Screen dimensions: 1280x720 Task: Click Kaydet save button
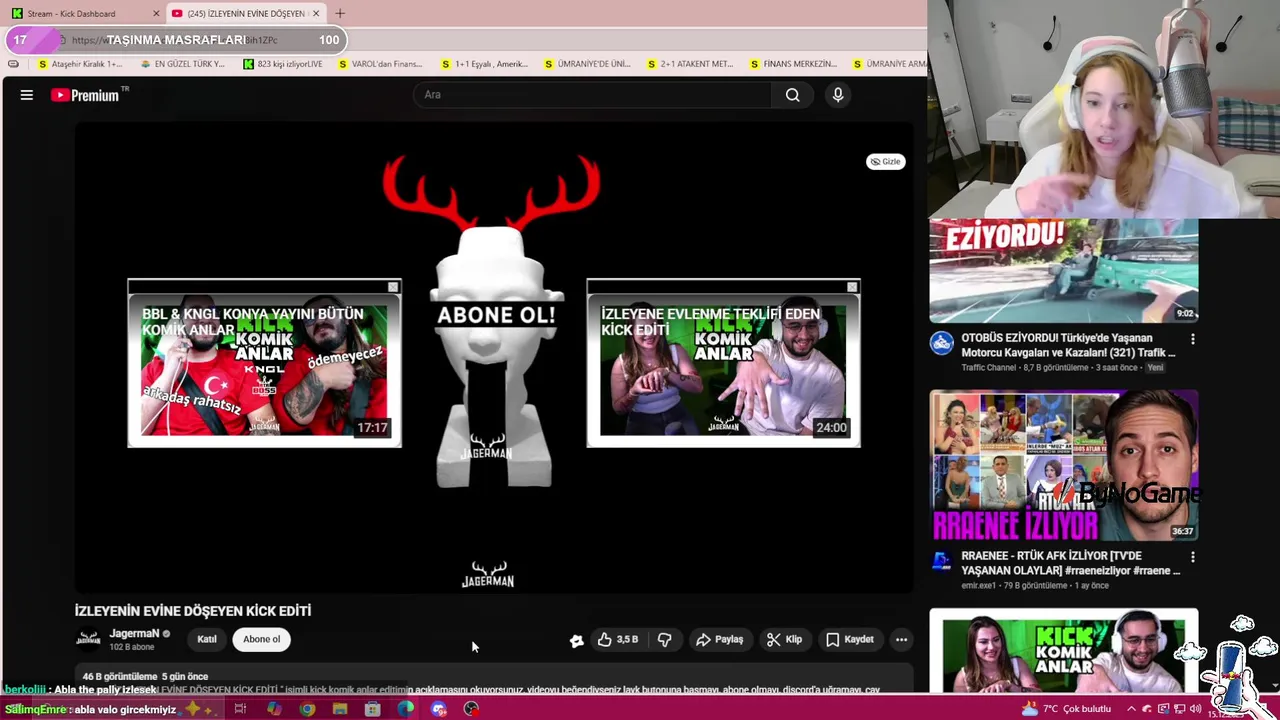click(x=850, y=639)
